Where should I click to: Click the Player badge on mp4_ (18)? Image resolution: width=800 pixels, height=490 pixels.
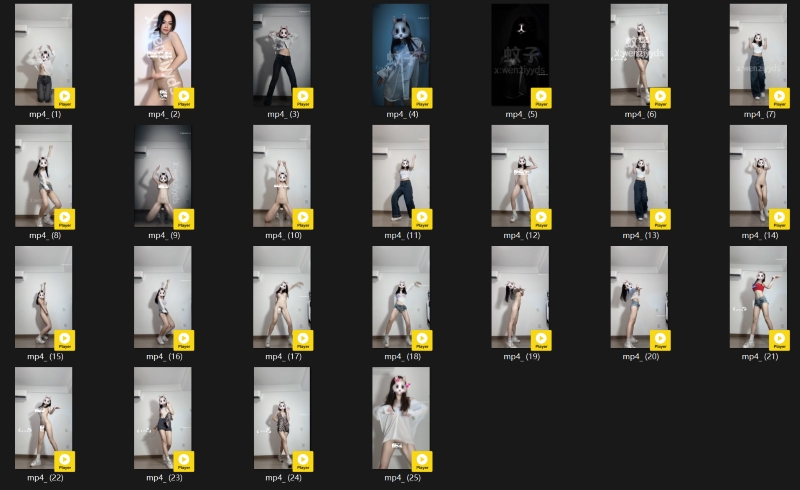tap(422, 340)
